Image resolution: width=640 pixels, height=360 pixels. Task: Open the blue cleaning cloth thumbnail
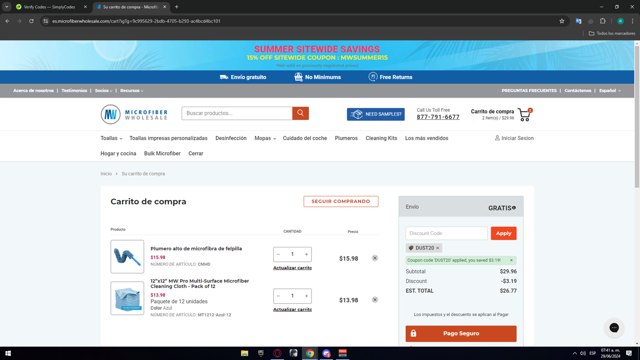(127, 298)
